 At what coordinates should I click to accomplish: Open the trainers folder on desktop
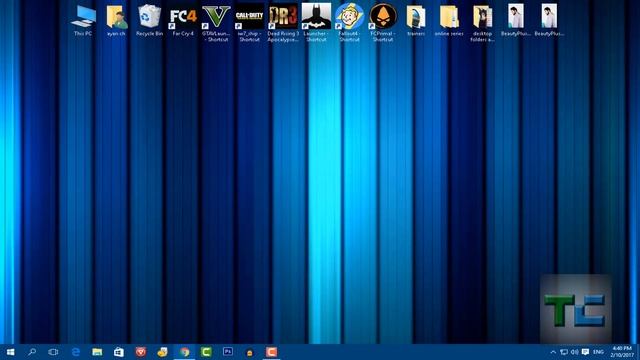[416, 20]
